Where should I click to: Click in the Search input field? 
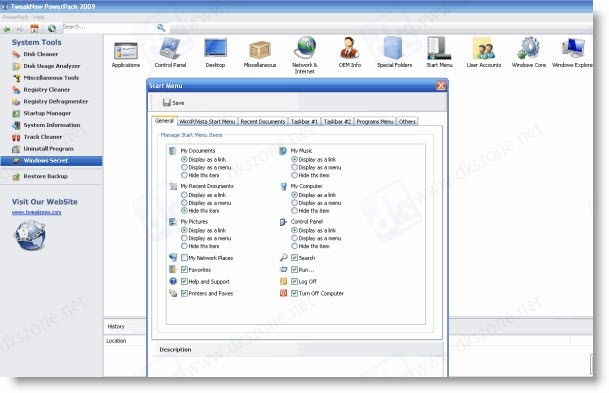109,27
